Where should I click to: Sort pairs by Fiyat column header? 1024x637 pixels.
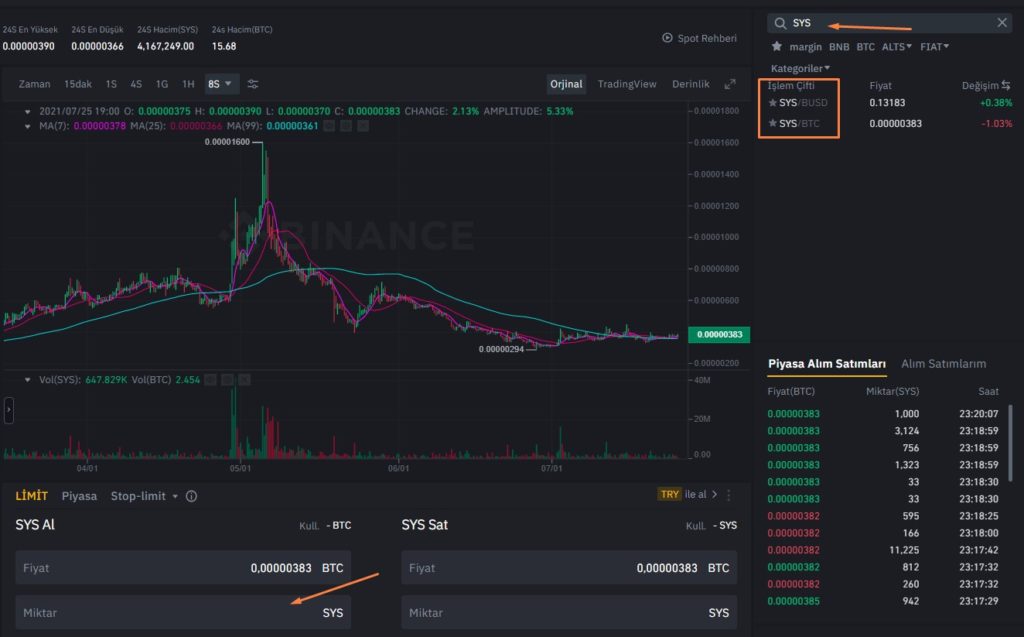(880, 86)
